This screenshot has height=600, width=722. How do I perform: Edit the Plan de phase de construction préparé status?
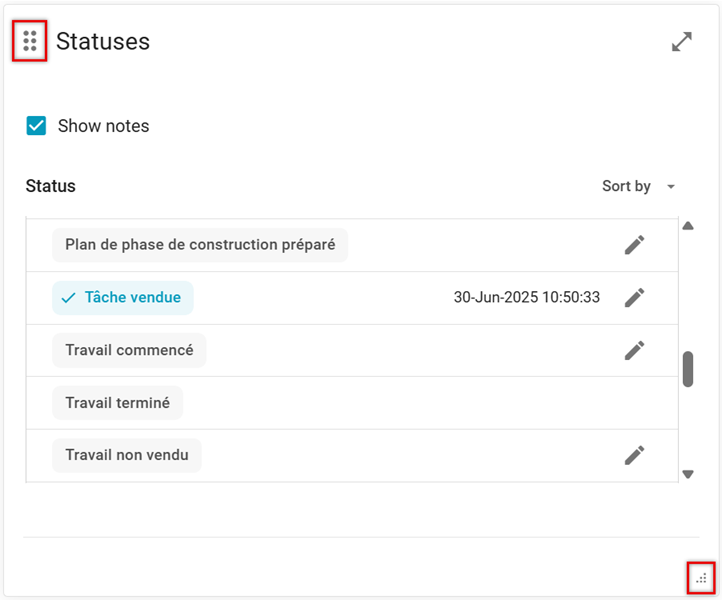tap(634, 245)
